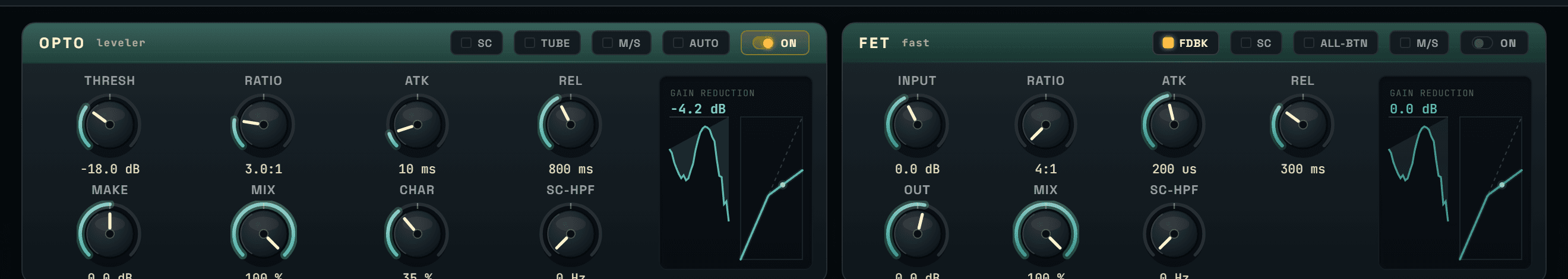The image size is (1568, 279).
Task: Toggle AUTO on the OPTO compressor
Action: (695, 43)
